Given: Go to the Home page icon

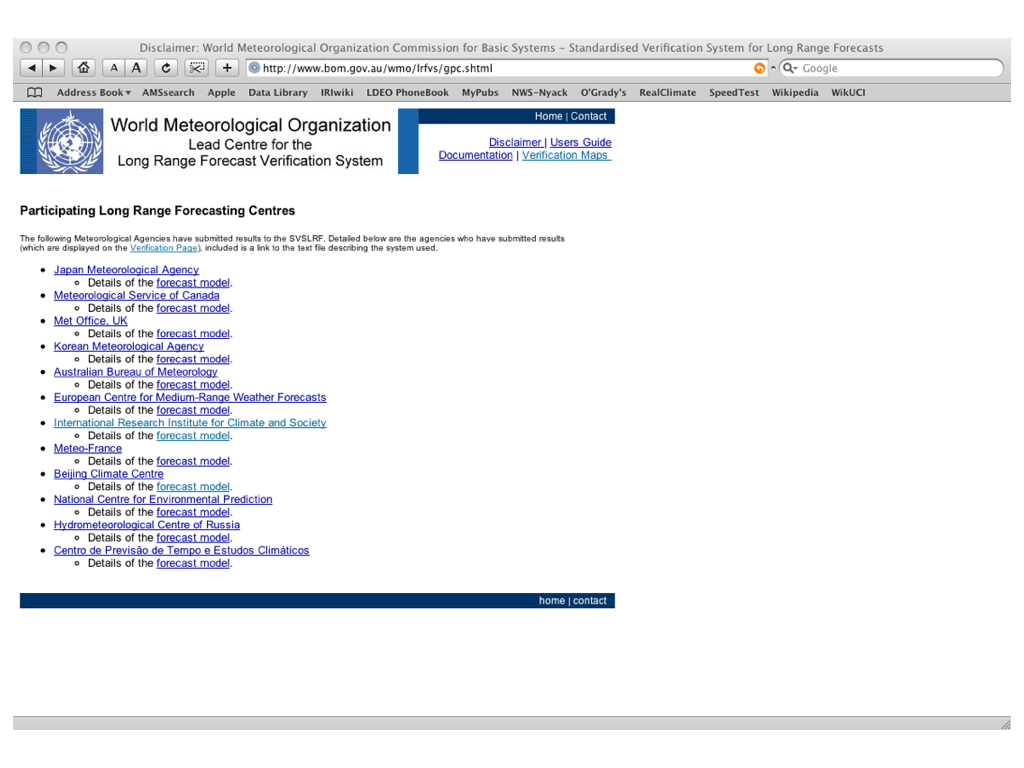Looking at the screenshot, I should pos(84,68).
